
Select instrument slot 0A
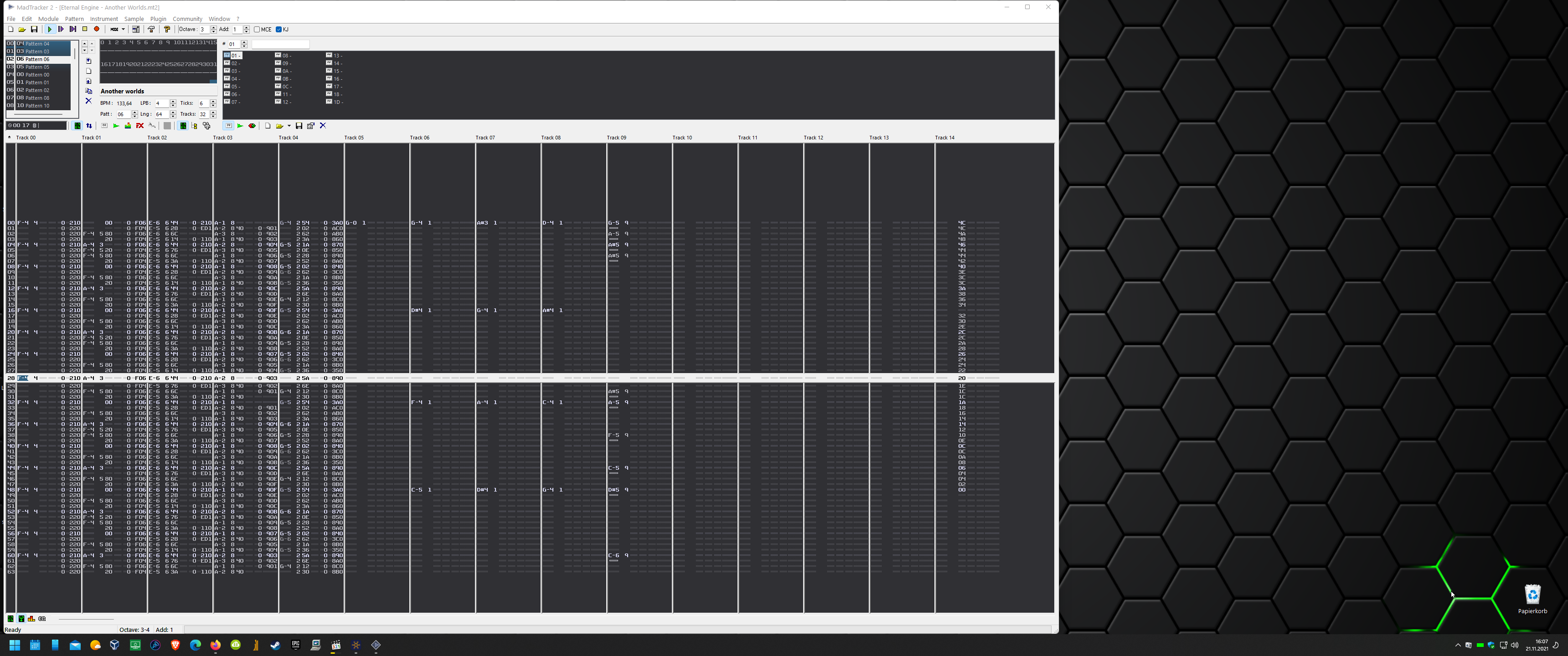tap(286, 71)
